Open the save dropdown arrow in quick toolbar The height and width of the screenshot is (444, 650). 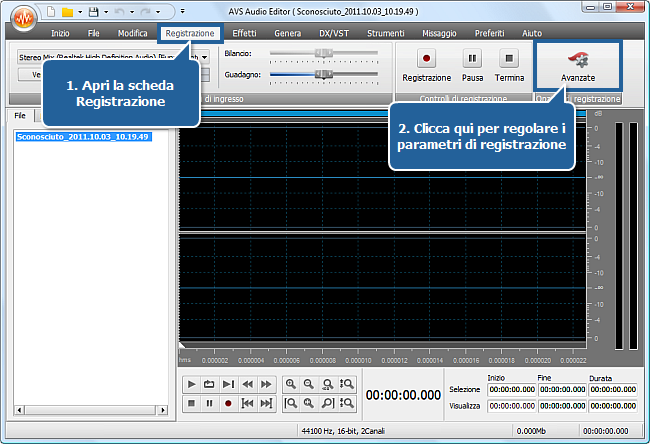104,12
